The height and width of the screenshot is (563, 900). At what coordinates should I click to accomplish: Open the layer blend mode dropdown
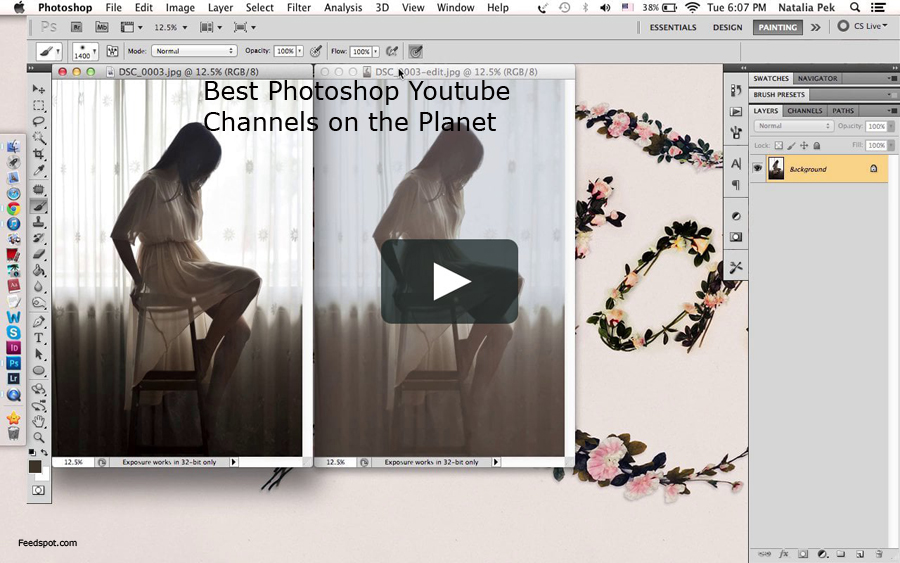coord(793,126)
